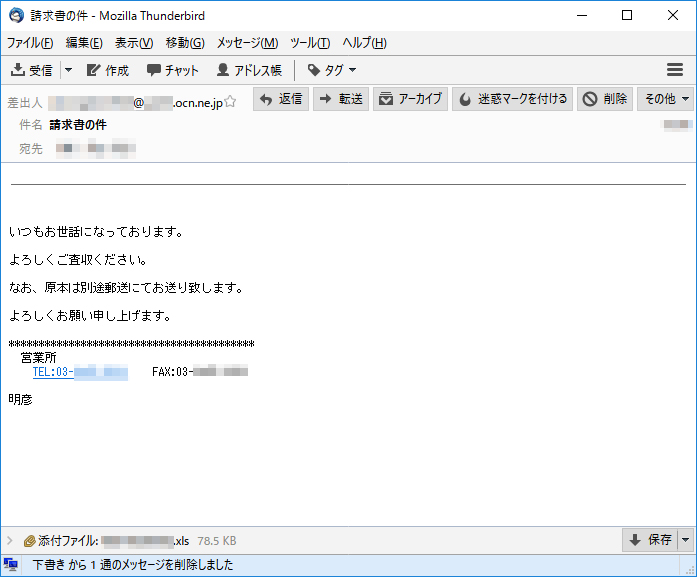Click the signature name 明彦
Viewport: 697px width, 577px height.
20,400
